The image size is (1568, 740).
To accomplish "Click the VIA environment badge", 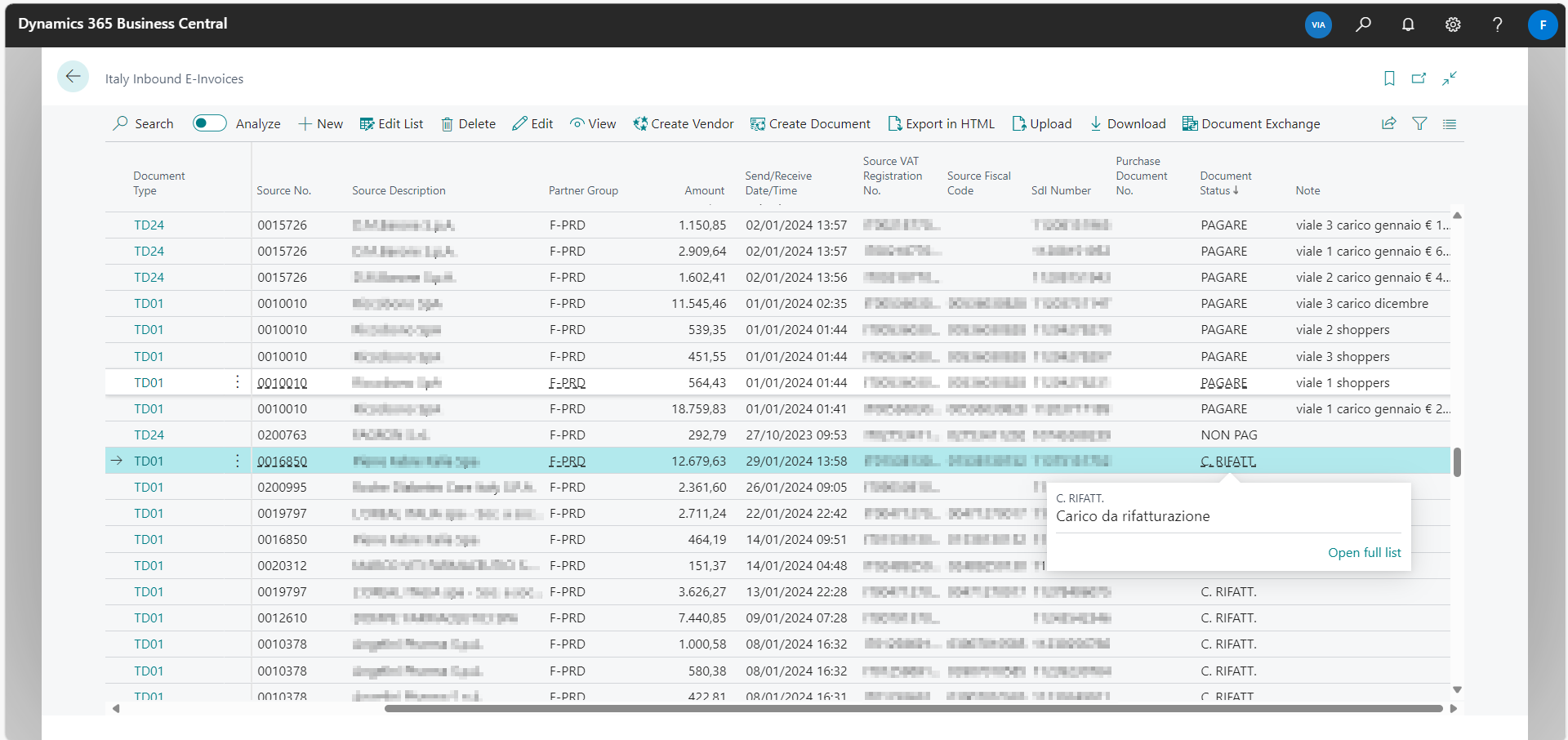I will tap(1318, 25).
